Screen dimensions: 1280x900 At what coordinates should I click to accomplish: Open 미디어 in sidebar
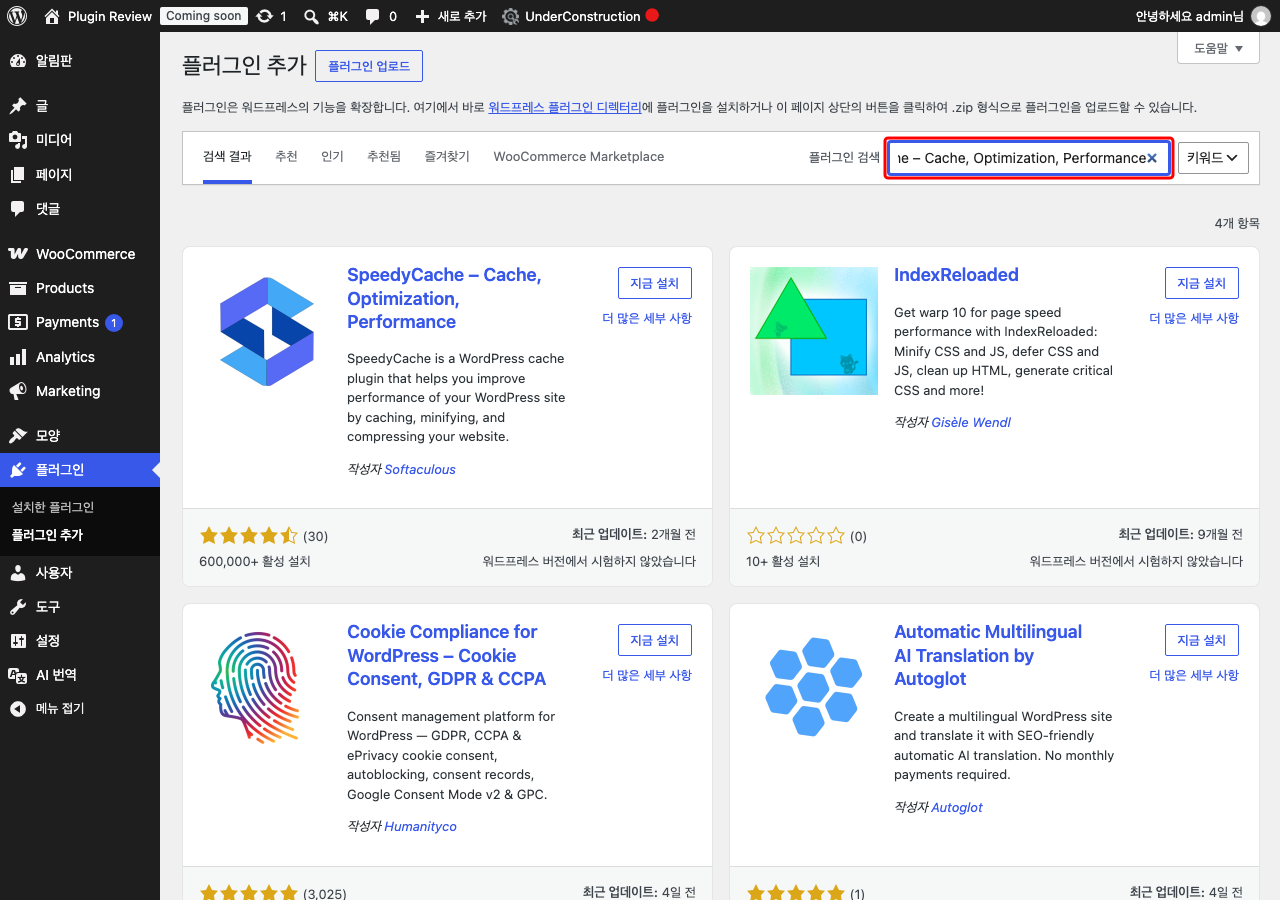pyautogui.click(x=80, y=140)
